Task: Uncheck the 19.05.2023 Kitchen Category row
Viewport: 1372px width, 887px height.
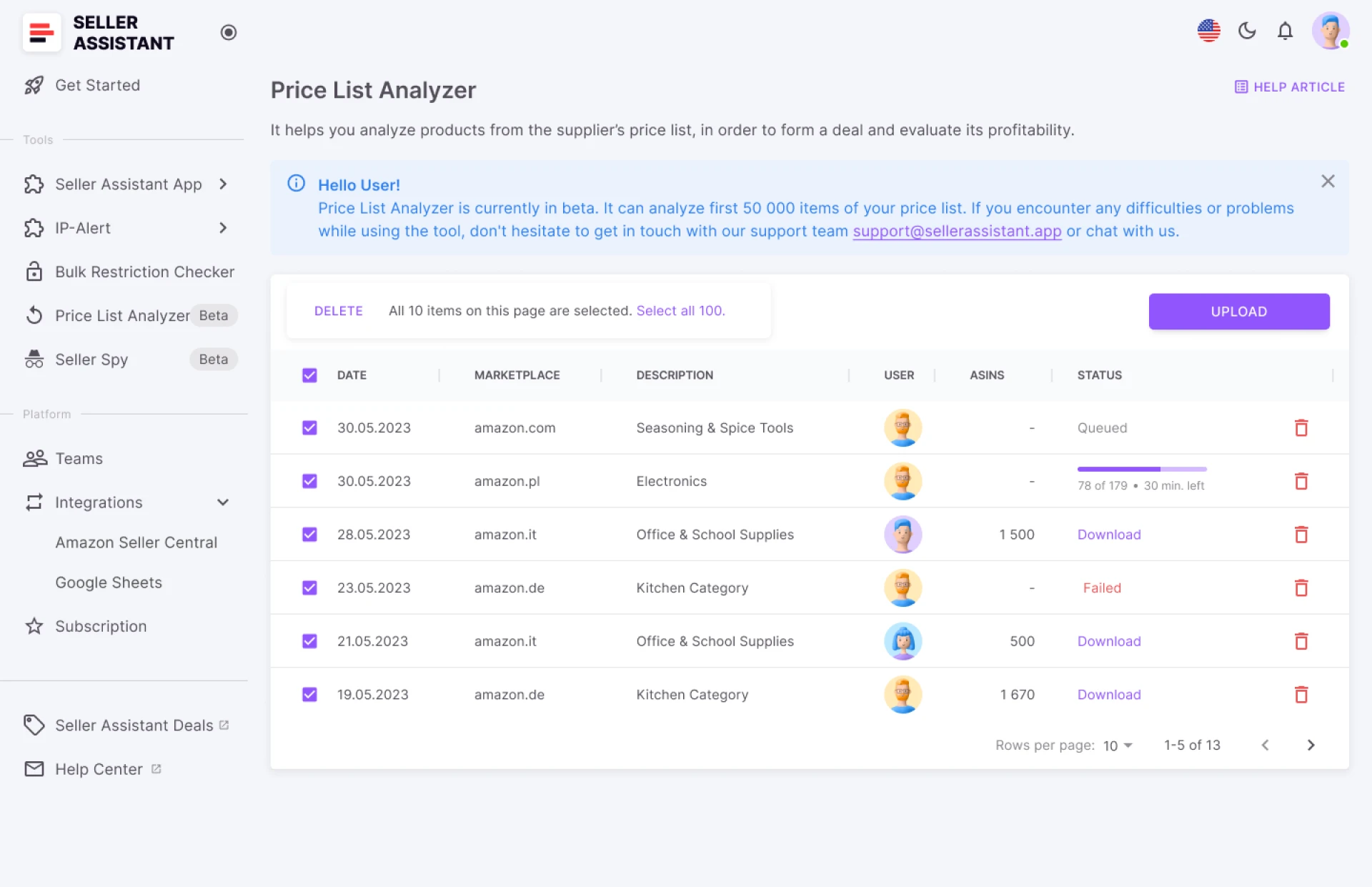Action: pyautogui.click(x=309, y=694)
